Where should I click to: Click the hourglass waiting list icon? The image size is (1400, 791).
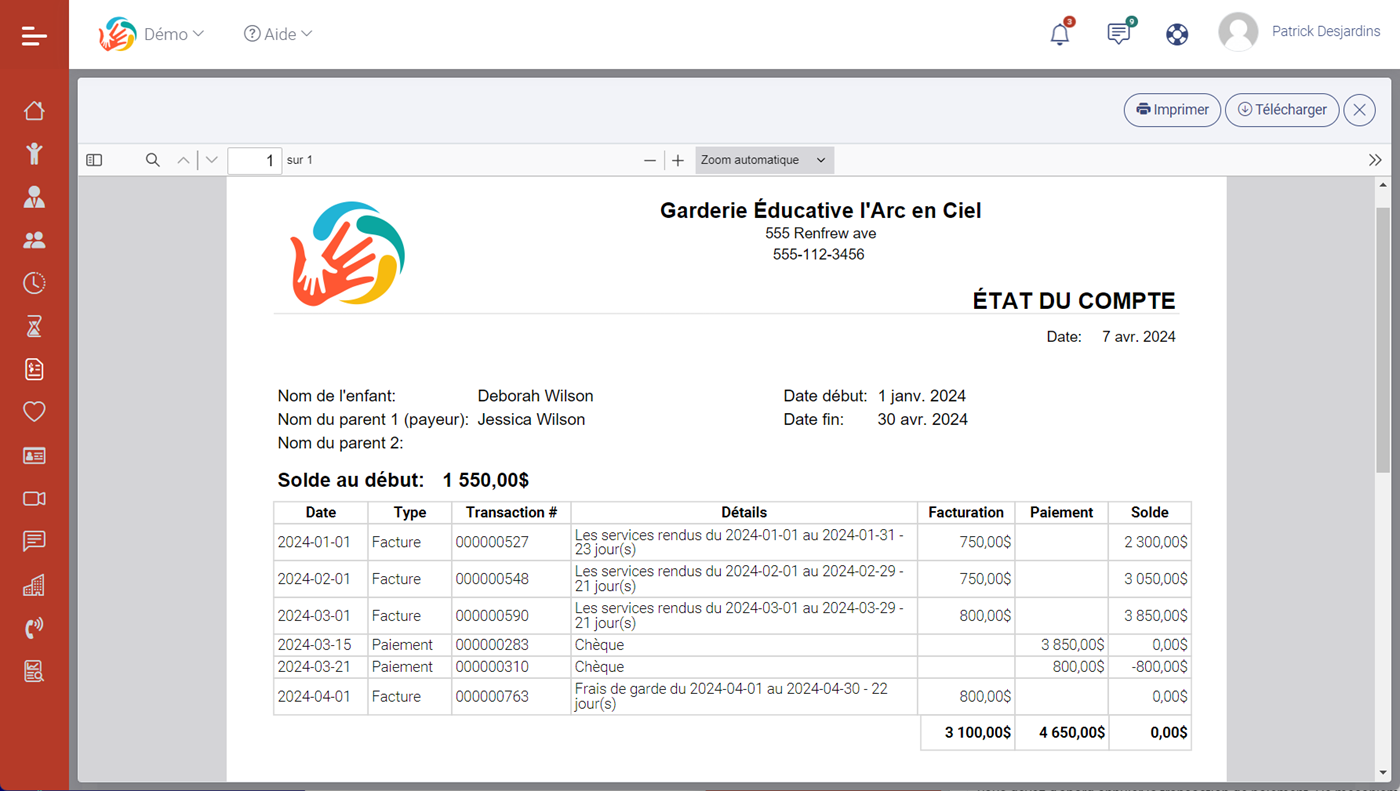(x=34, y=326)
